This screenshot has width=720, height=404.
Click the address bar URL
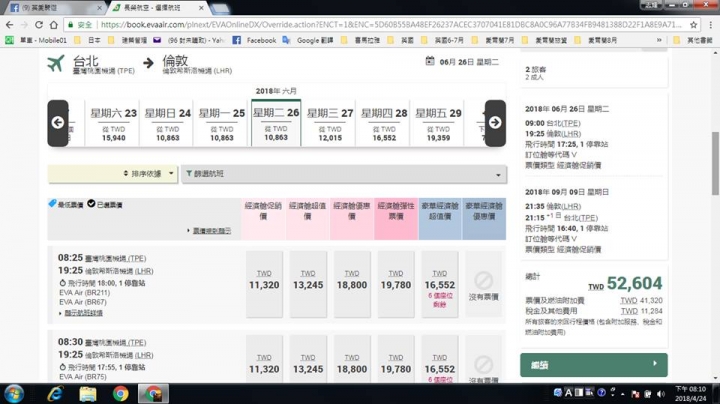[x=390, y=25]
